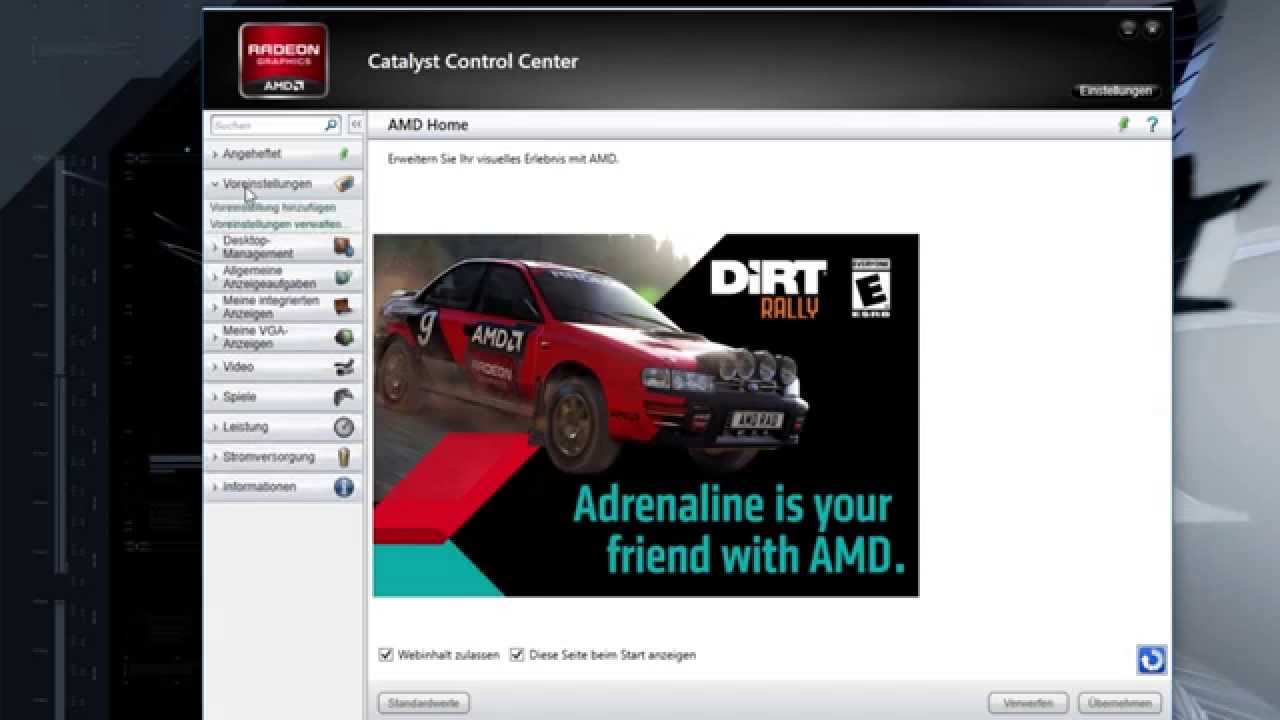Click the green pin icon beside Angeheftet

pos(344,154)
